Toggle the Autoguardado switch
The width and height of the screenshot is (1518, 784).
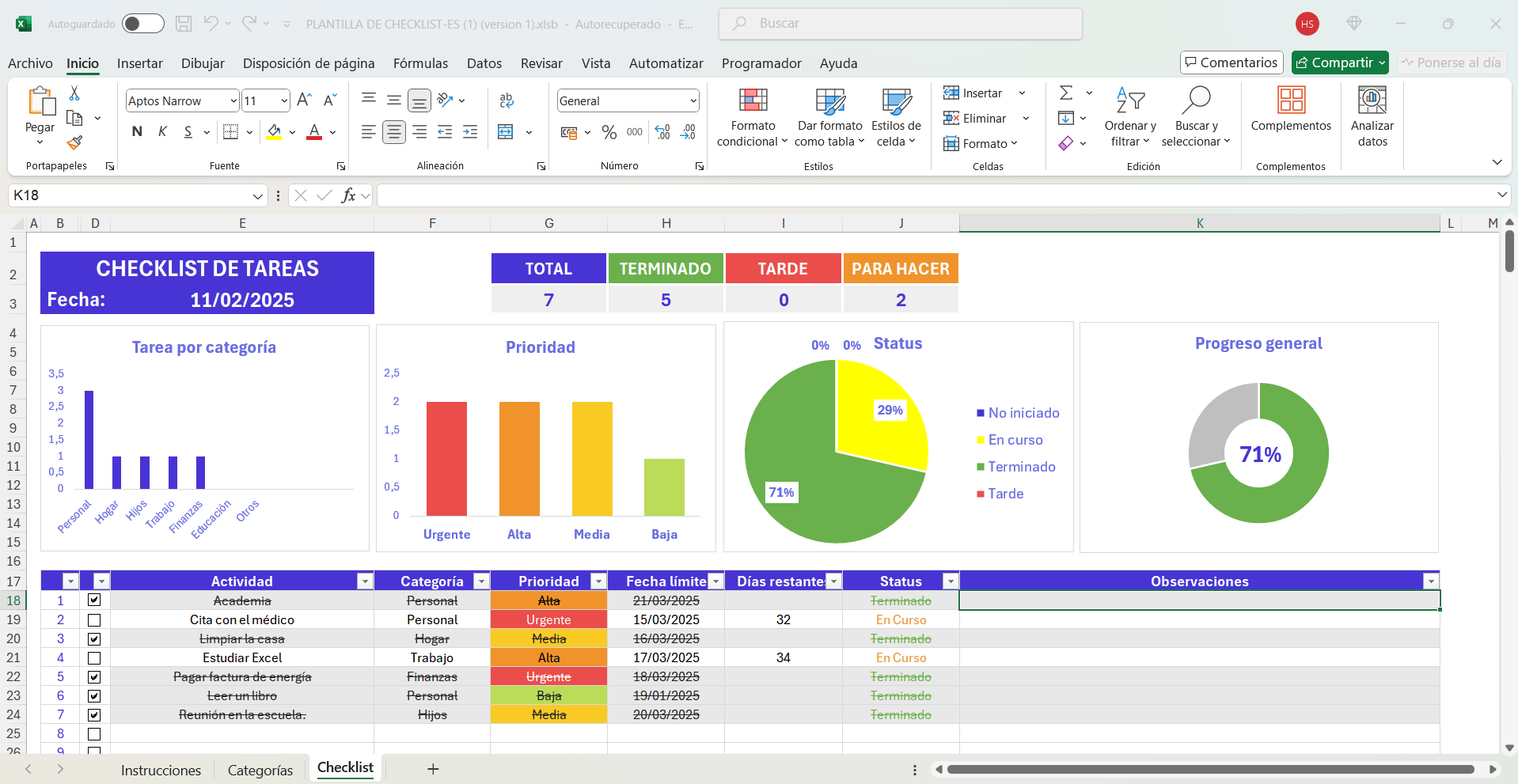point(143,24)
